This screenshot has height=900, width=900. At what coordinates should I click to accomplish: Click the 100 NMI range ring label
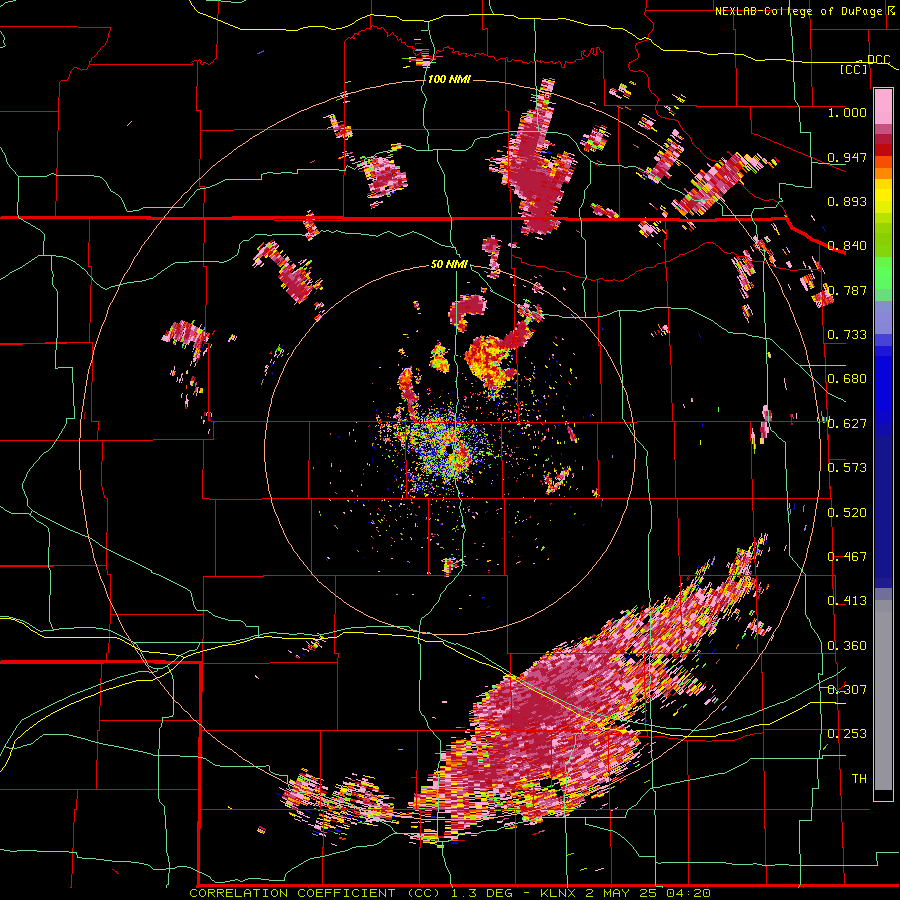[x=449, y=79]
